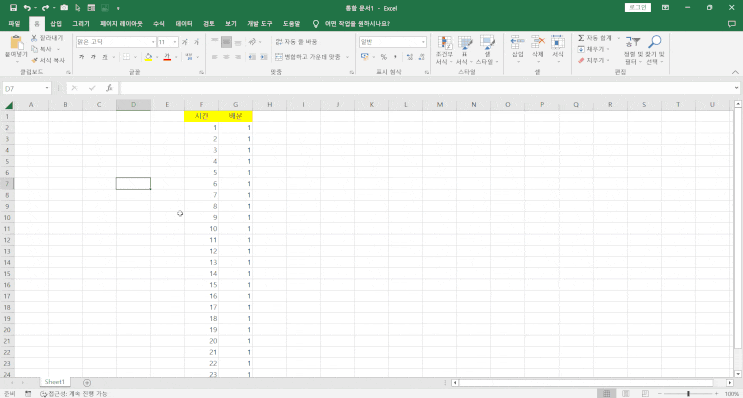Image resolution: width=743 pixels, height=398 pixels.
Task: Toggle Align Right
Action: click(x=238, y=57)
